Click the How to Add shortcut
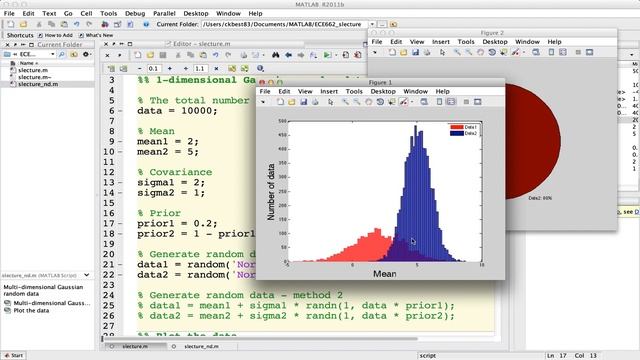 coord(55,36)
